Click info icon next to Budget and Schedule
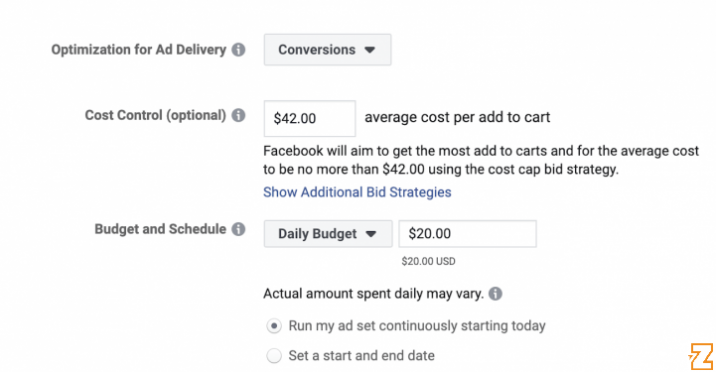Image resolution: width=716 pixels, height=372 pixels. pyautogui.click(x=238, y=229)
